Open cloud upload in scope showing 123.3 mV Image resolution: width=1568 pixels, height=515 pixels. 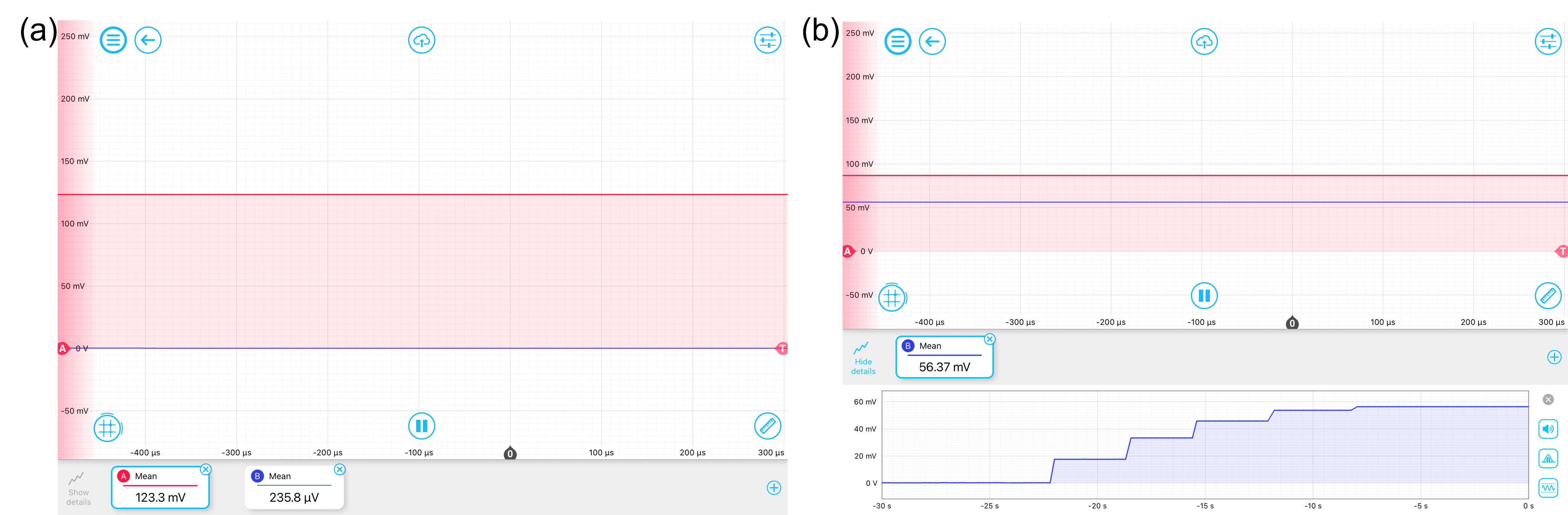[x=421, y=41]
